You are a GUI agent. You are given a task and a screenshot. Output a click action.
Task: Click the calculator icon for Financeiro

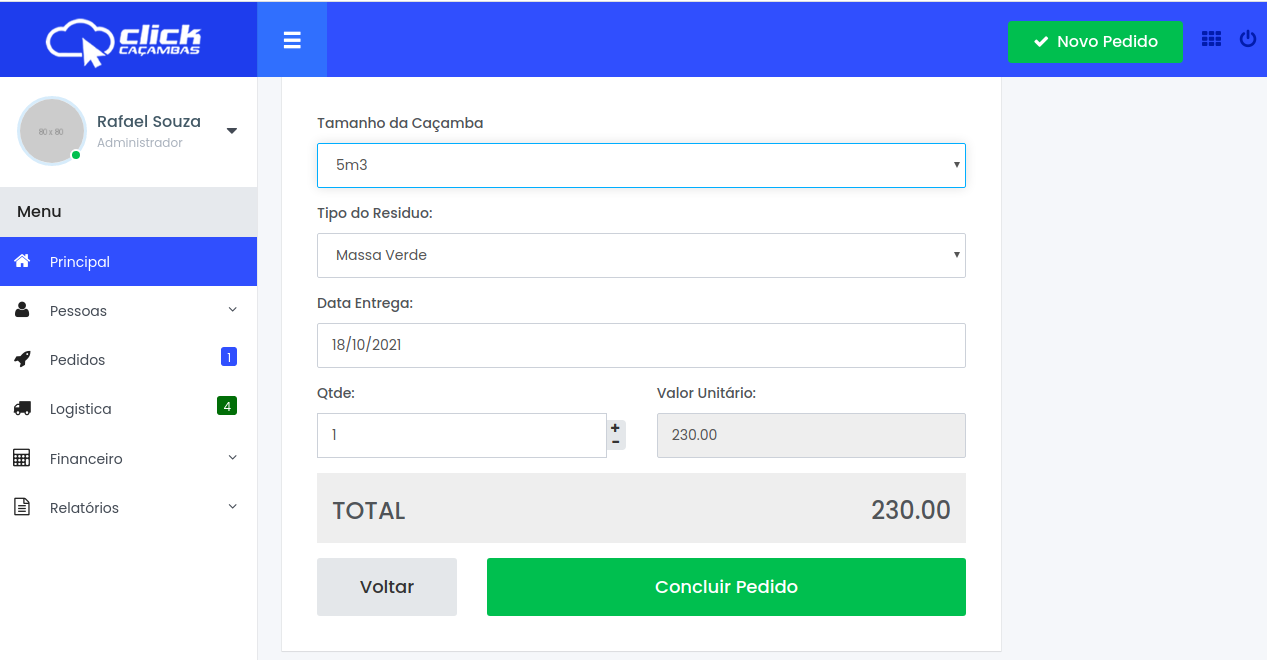[22, 458]
